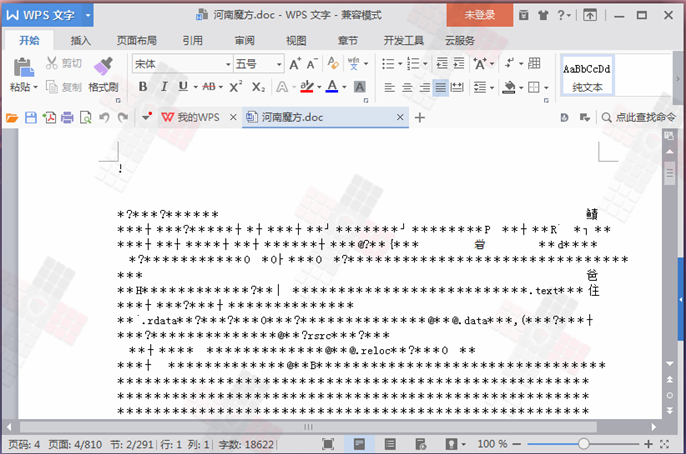This screenshot has height=454, width=686.
Task: Decrease font size with A- icon
Action: tap(312, 64)
